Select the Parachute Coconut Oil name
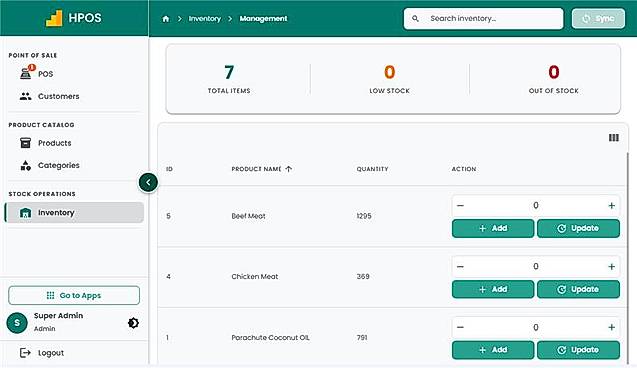This screenshot has height=368, width=637. tap(271, 338)
